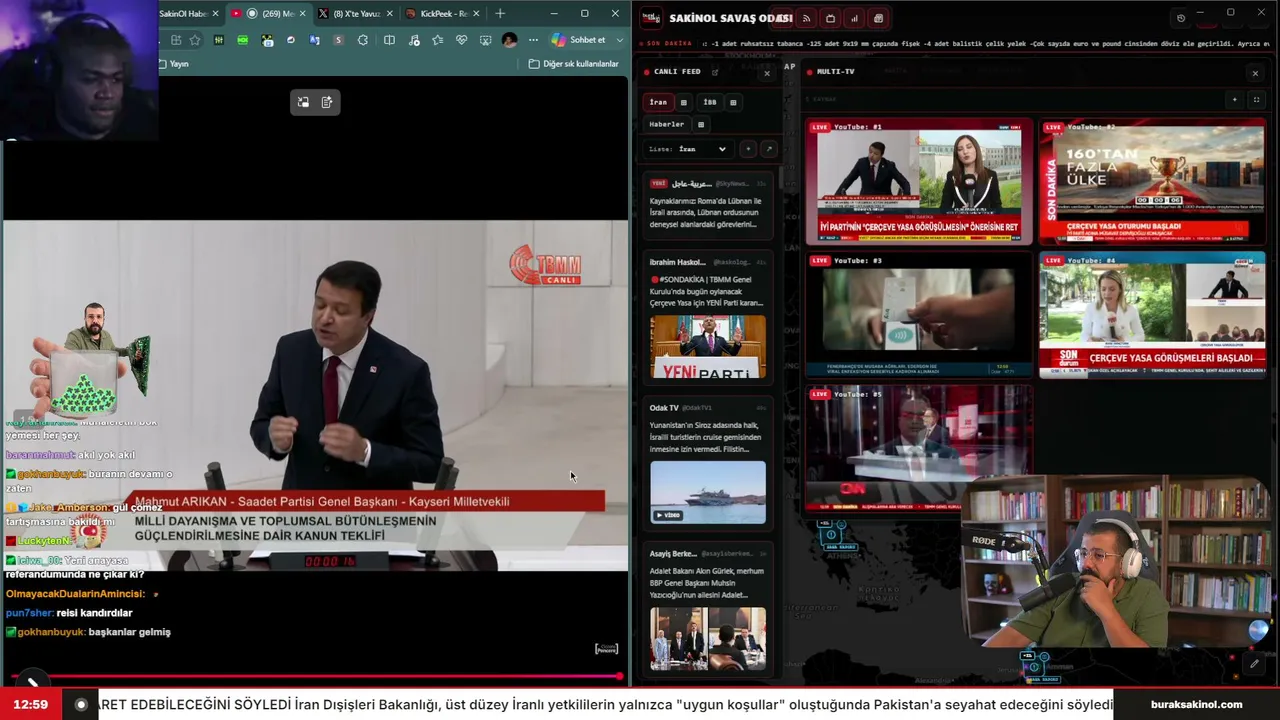Close the Multi-TV panel
The image size is (1280, 720).
pyautogui.click(x=1255, y=73)
